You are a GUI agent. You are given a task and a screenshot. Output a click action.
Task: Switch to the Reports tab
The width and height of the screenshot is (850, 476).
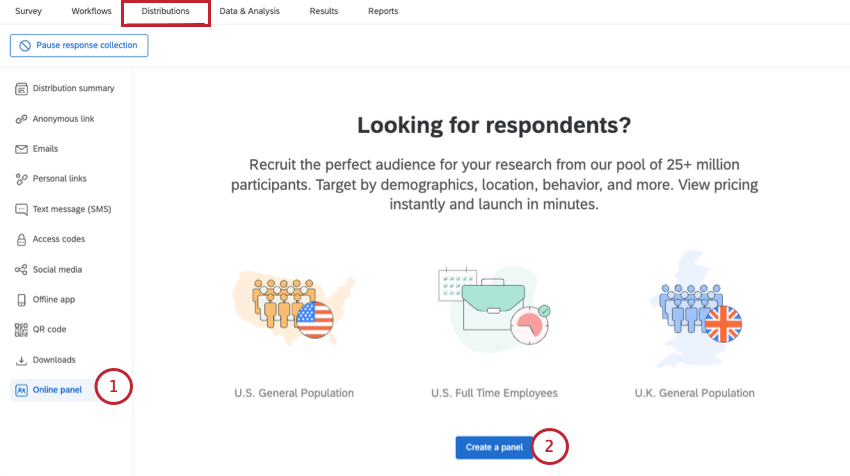pos(383,11)
